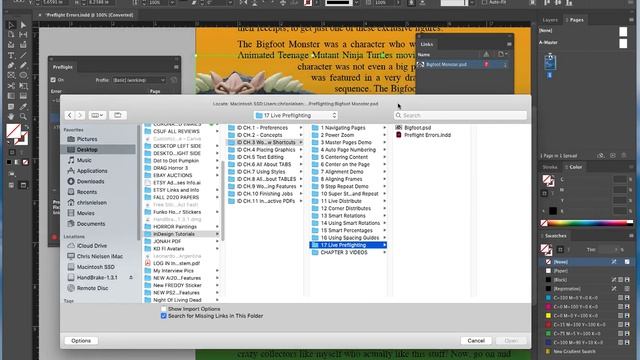Image resolution: width=640 pixels, height=360 pixels.
Task: Open Desktop in Favorites sidebar
Action: pos(98,150)
